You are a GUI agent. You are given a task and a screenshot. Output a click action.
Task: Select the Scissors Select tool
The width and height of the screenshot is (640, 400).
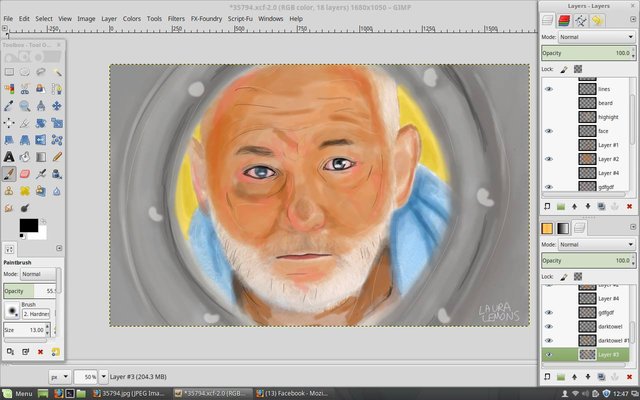pos(25,89)
